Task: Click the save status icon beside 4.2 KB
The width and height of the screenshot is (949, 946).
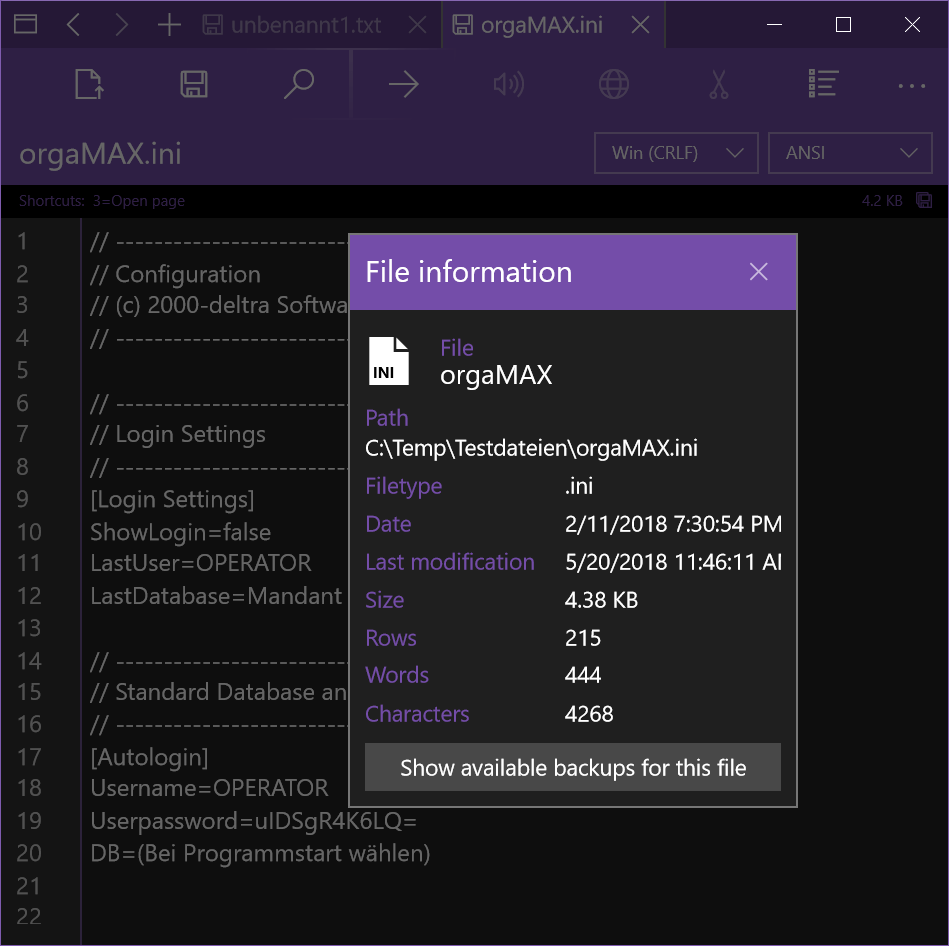Action: click(x=924, y=200)
